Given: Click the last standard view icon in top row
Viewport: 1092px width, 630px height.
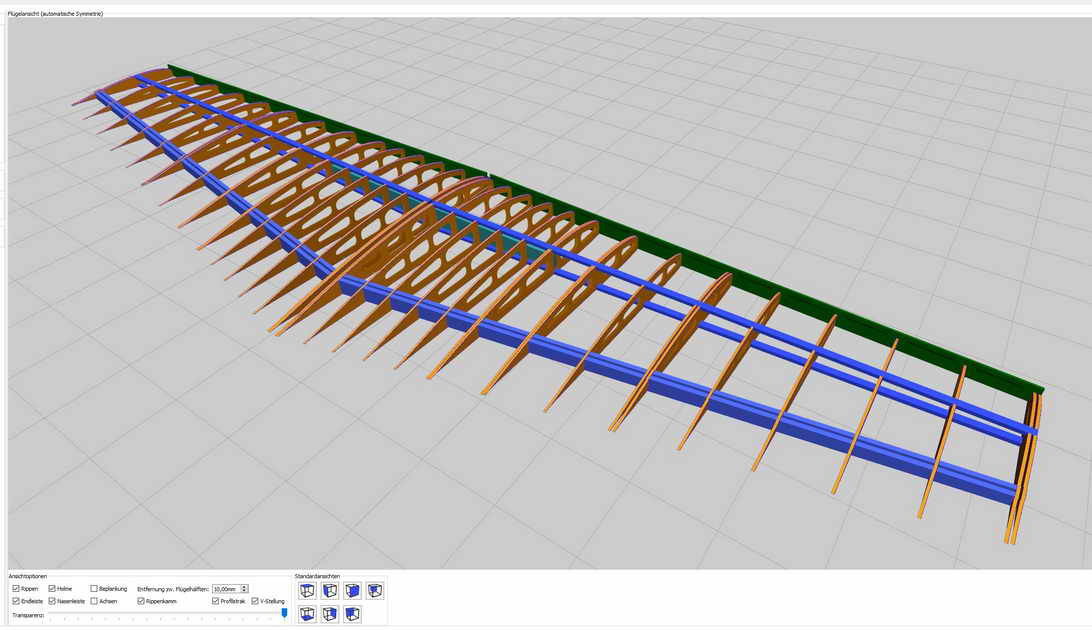Looking at the screenshot, I should click(x=375, y=591).
